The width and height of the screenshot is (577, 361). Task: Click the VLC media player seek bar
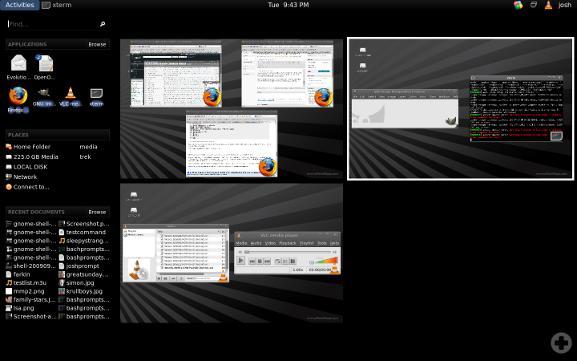point(287,252)
